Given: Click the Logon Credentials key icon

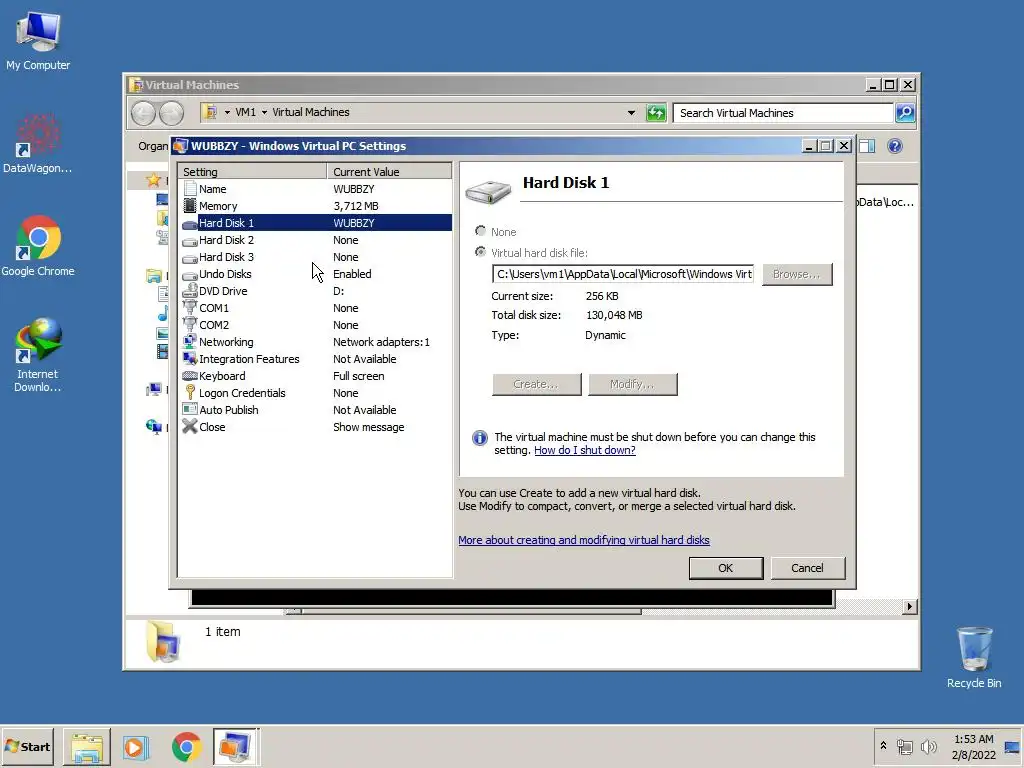Looking at the screenshot, I should click(189, 392).
